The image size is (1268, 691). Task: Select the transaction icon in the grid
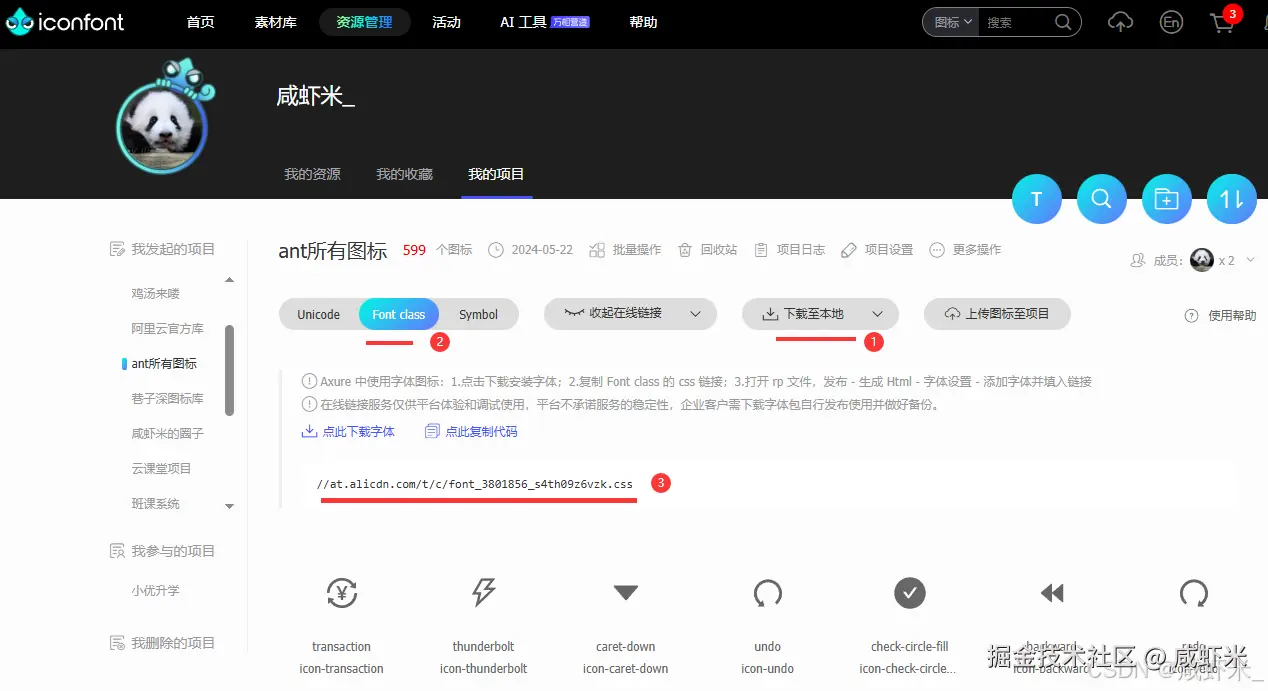[x=341, y=593]
